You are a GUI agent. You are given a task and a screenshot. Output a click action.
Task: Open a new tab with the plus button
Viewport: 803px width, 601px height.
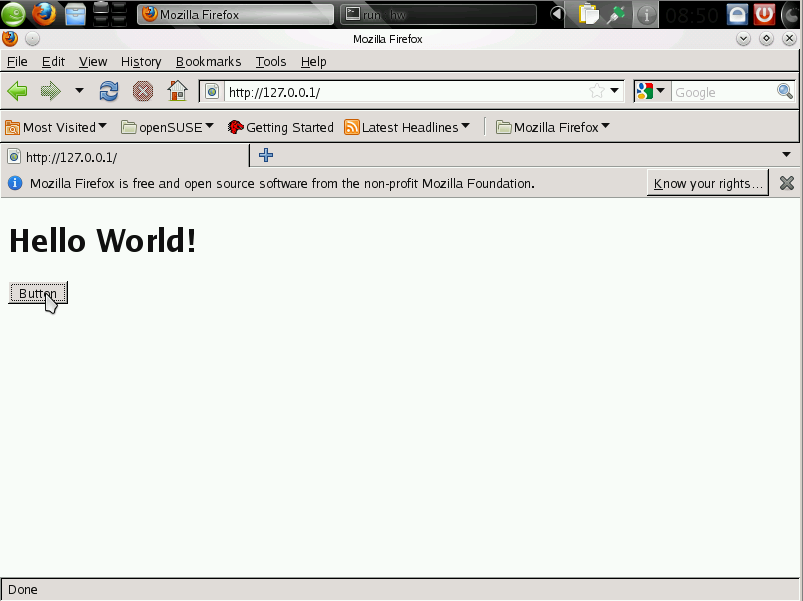click(x=264, y=156)
